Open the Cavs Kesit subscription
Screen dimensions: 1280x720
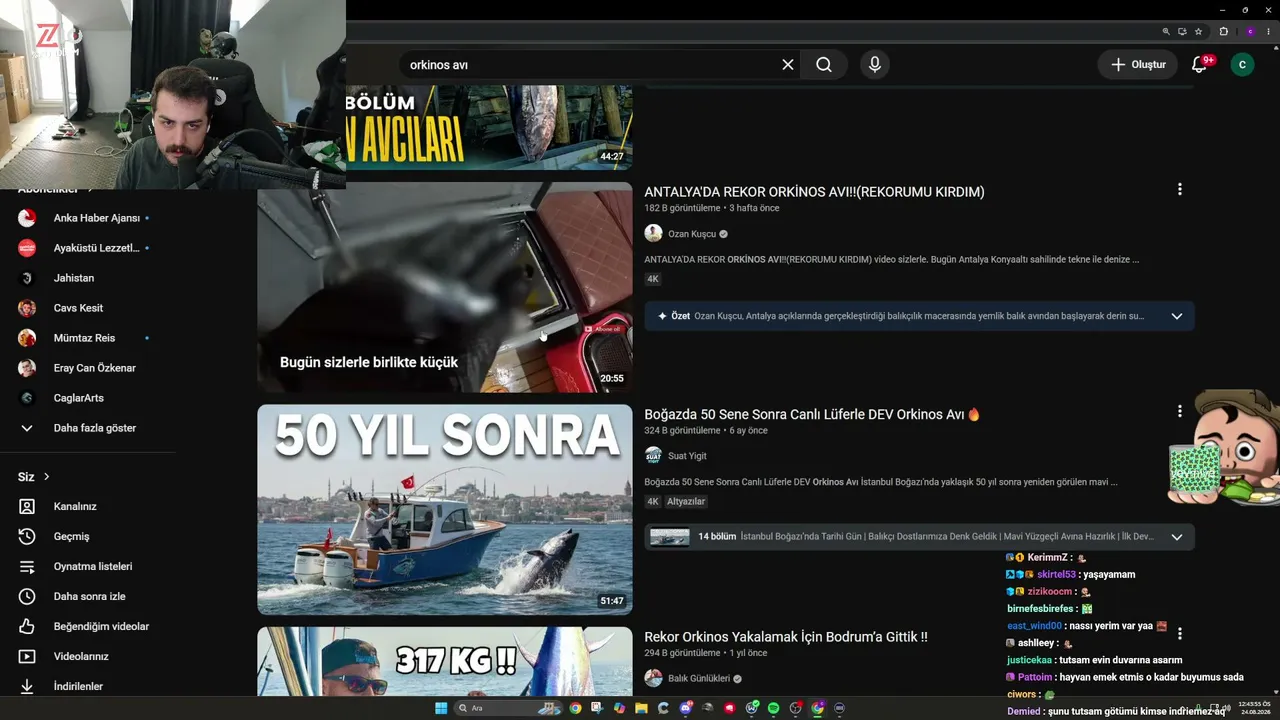[x=88, y=308]
